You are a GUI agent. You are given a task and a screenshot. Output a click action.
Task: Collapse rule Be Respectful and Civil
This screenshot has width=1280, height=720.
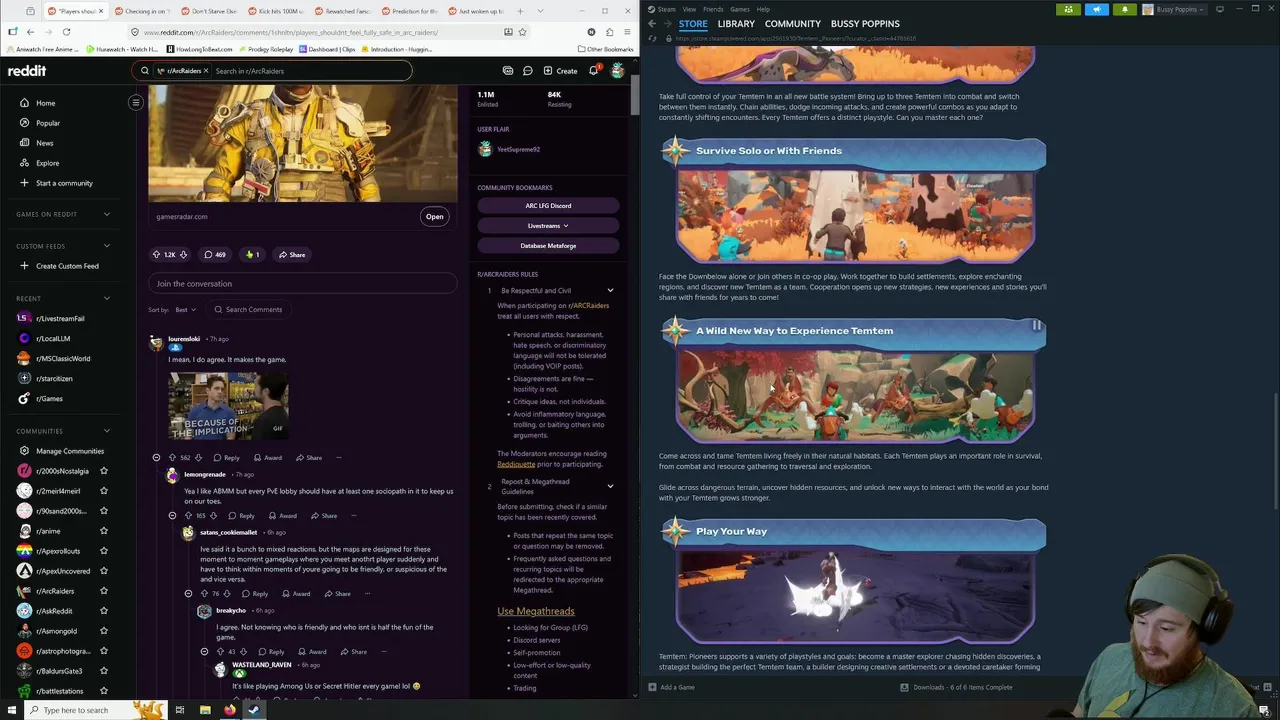(x=610, y=291)
